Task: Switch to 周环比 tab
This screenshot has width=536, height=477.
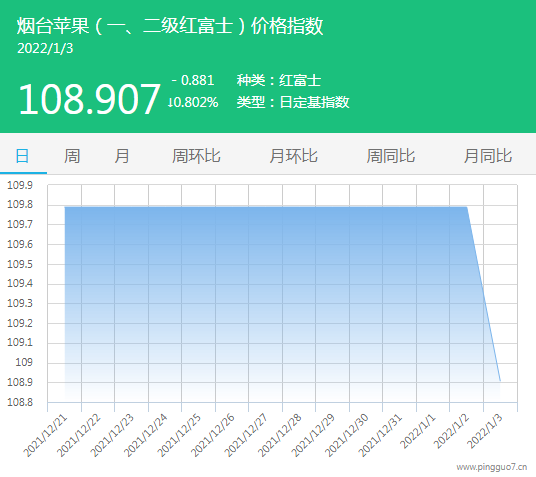Action: pyautogui.click(x=196, y=156)
